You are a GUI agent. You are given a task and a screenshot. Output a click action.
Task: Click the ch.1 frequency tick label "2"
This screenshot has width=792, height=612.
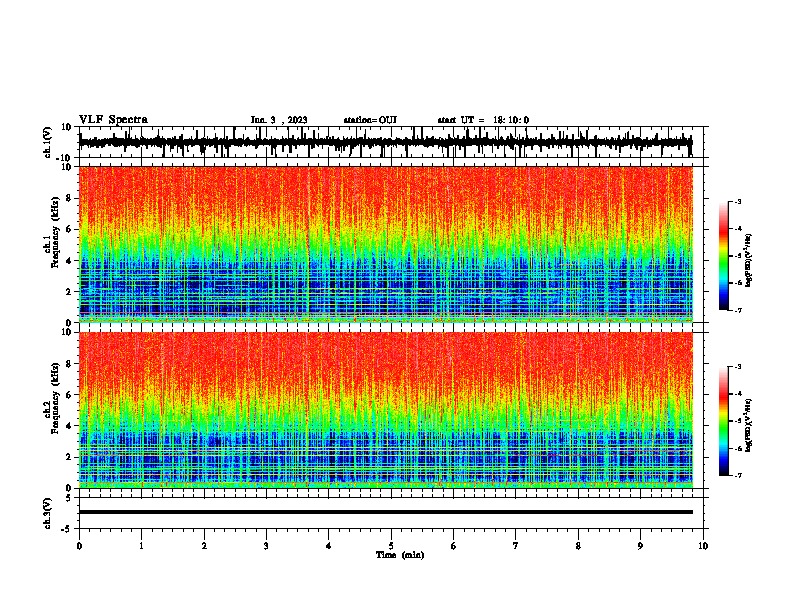click(69, 291)
